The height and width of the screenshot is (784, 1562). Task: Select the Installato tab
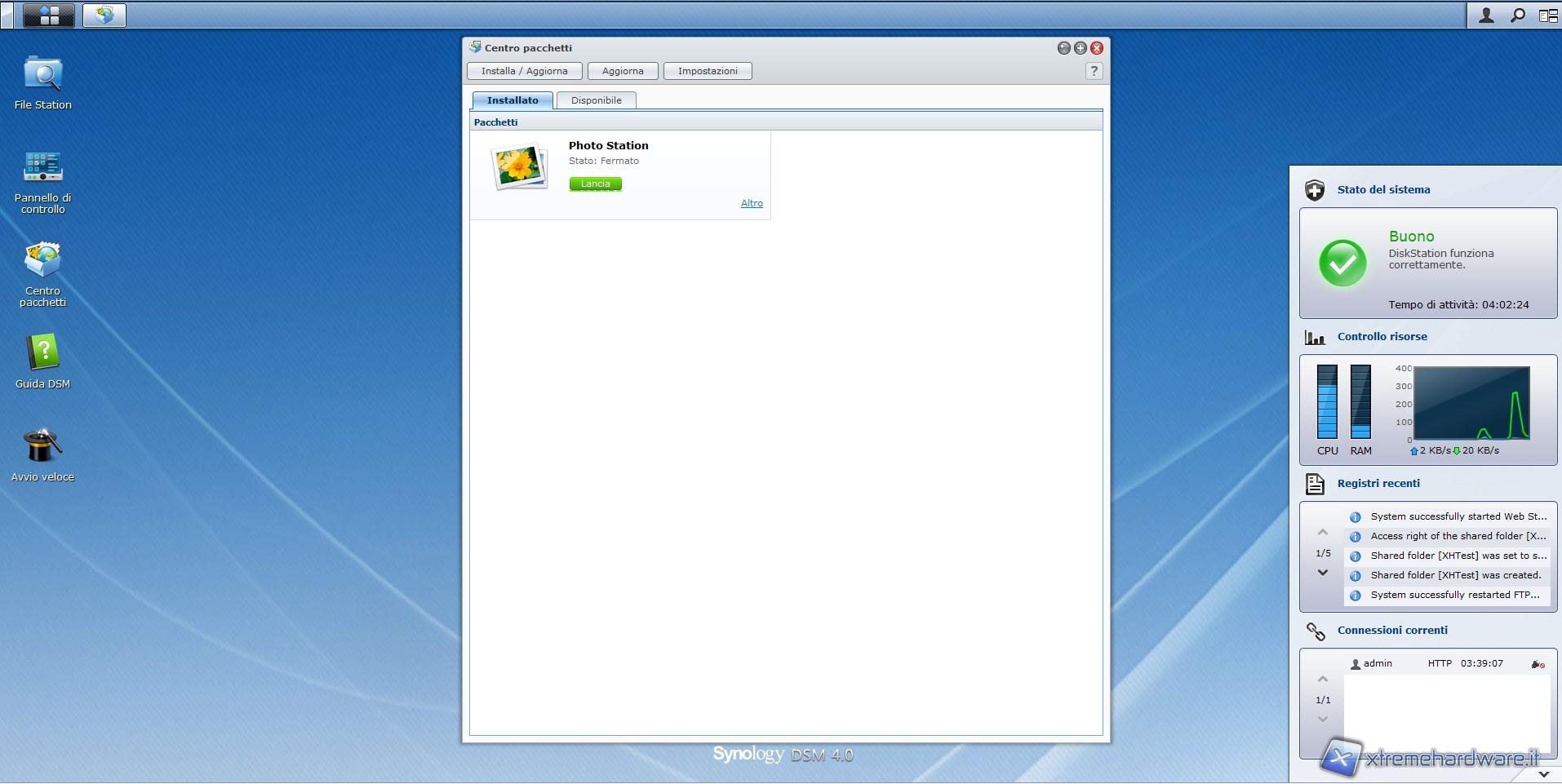pyautogui.click(x=513, y=100)
